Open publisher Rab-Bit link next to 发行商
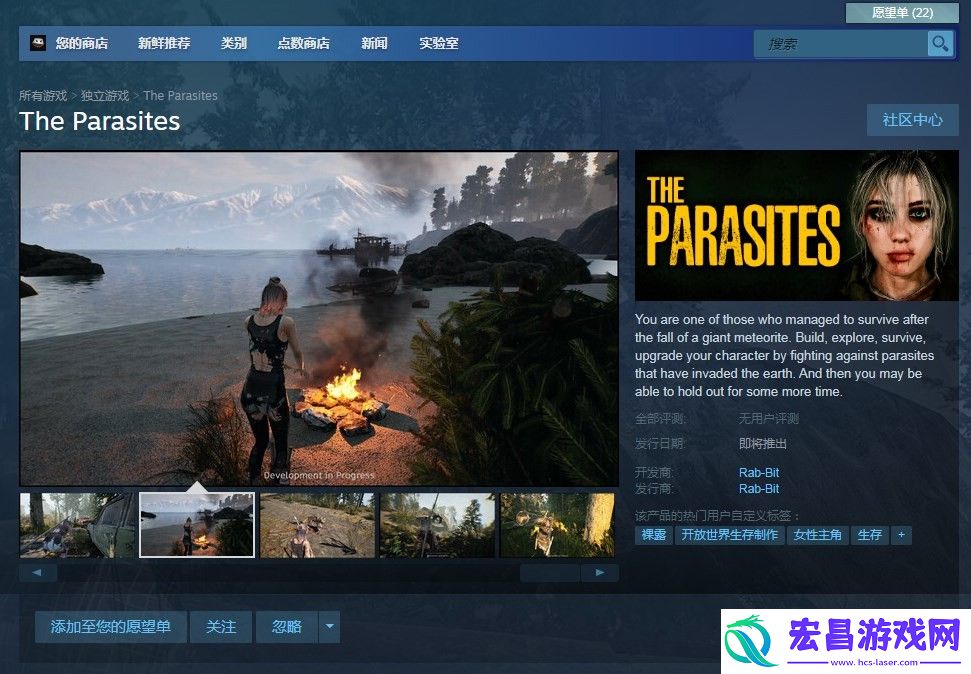Viewport: 971px width, 674px height. tap(759, 488)
